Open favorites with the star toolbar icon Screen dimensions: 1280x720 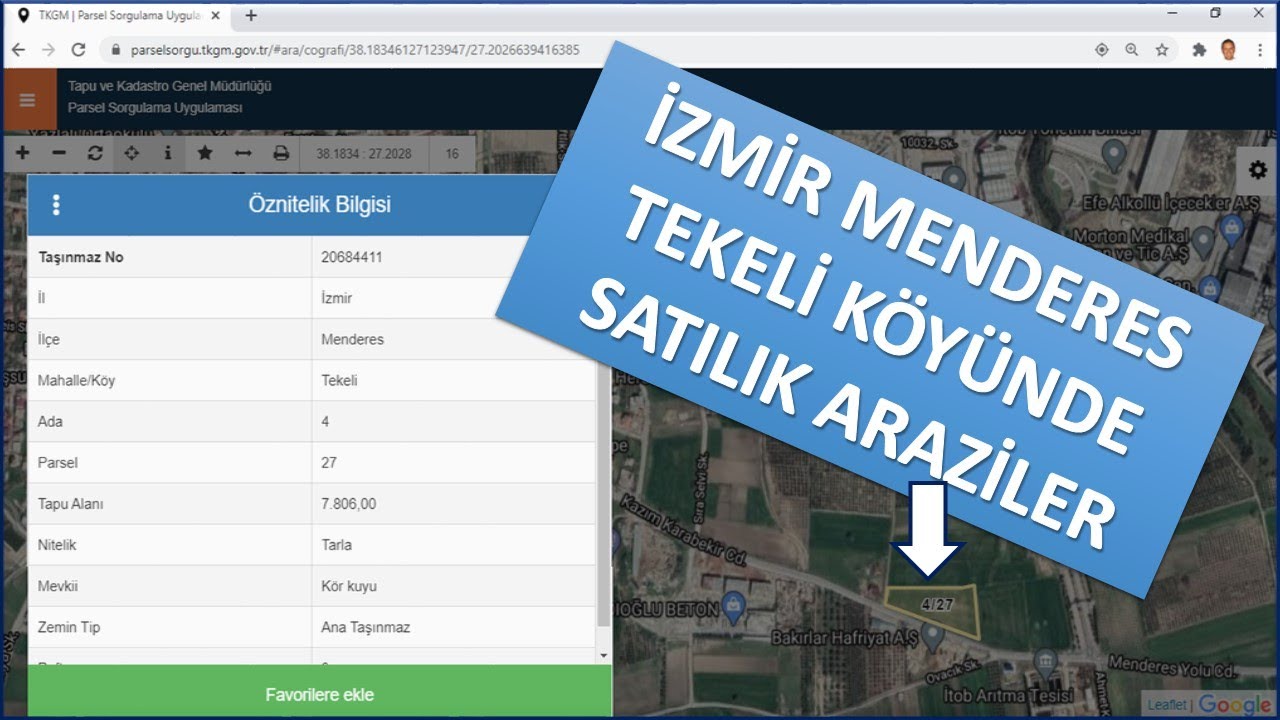[x=205, y=154]
